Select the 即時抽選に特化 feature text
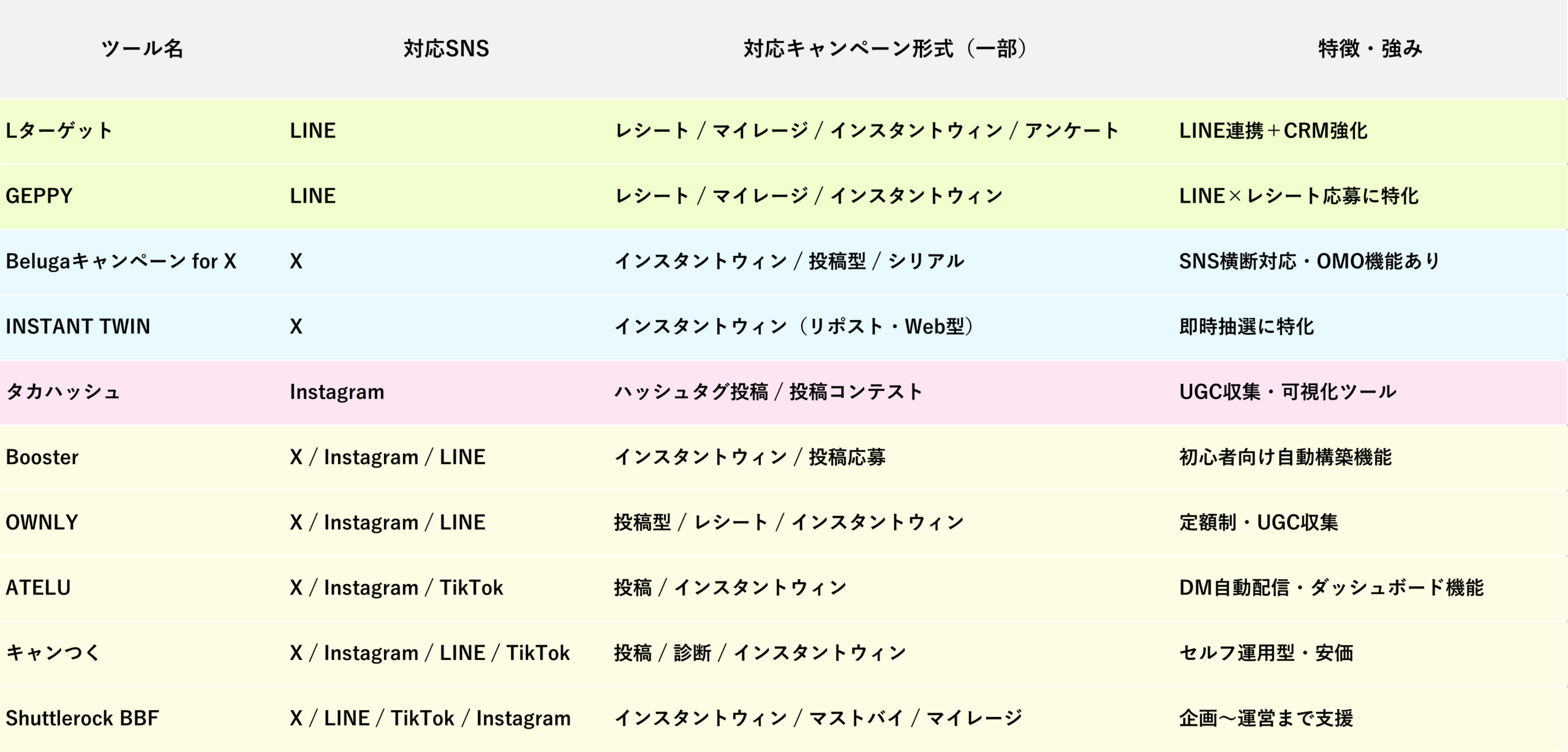The image size is (1568, 752). tap(1246, 327)
